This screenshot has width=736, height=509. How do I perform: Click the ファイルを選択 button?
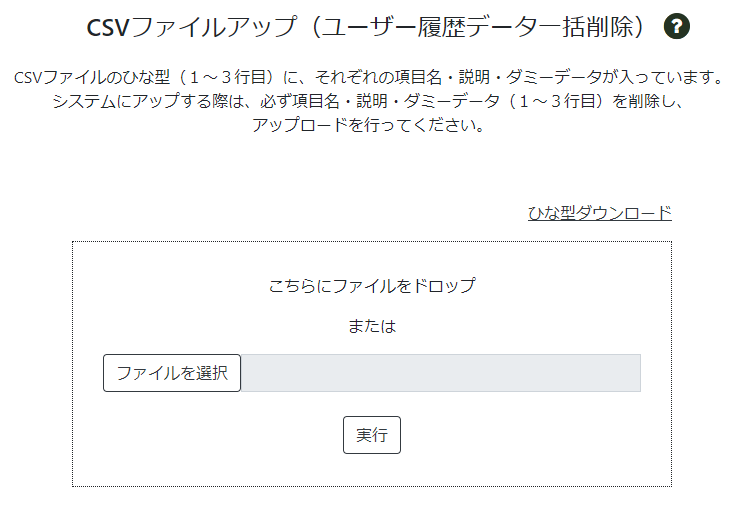point(172,373)
